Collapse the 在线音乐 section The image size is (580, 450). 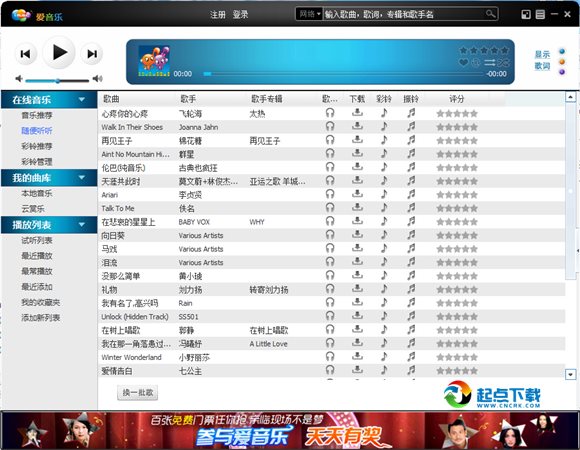(x=82, y=99)
